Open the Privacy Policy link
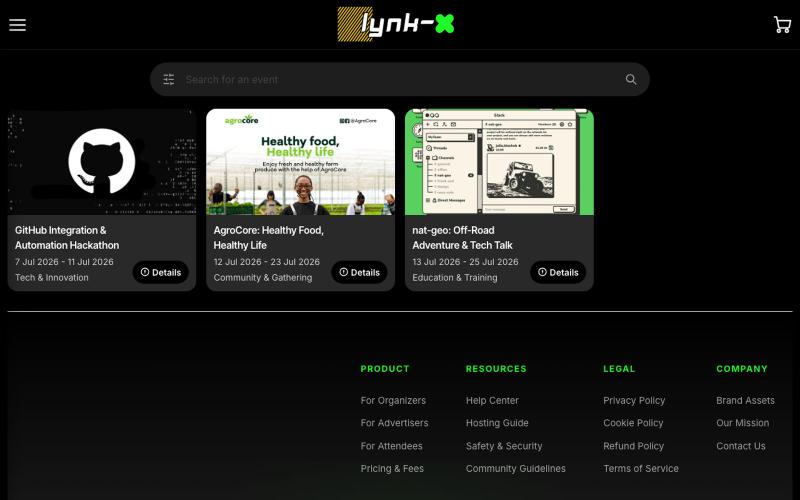The height and width of the screenshot is (500, 800). 634,401
